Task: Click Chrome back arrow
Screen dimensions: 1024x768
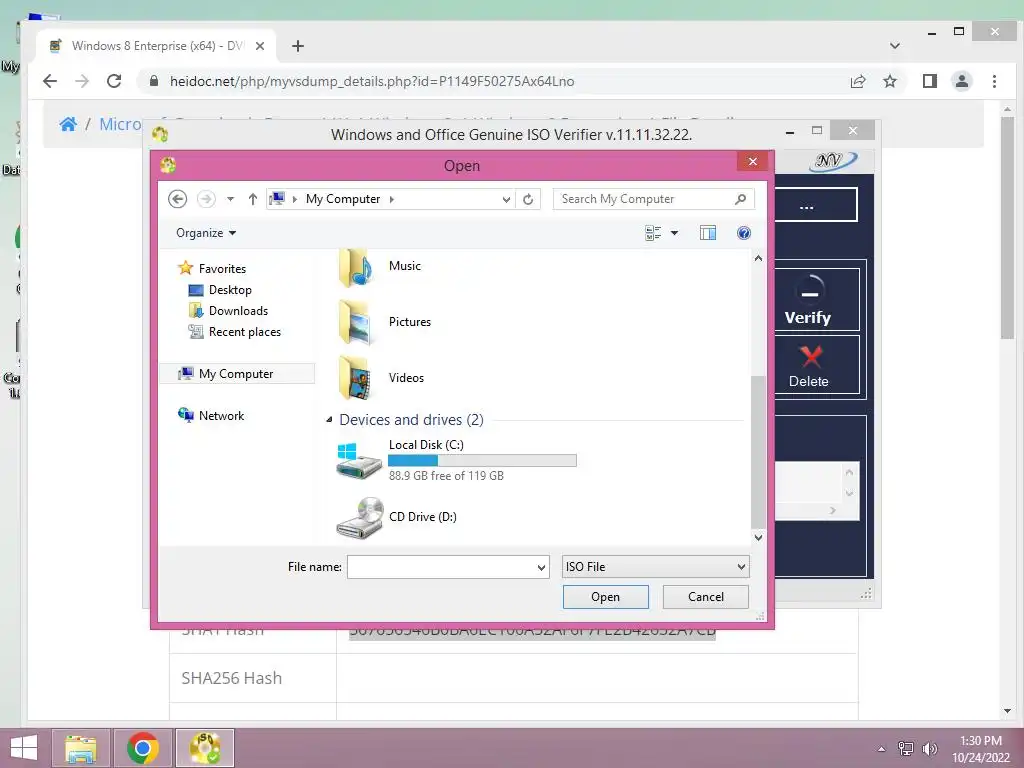Action: pyautogui.click(x=50, y=81)
